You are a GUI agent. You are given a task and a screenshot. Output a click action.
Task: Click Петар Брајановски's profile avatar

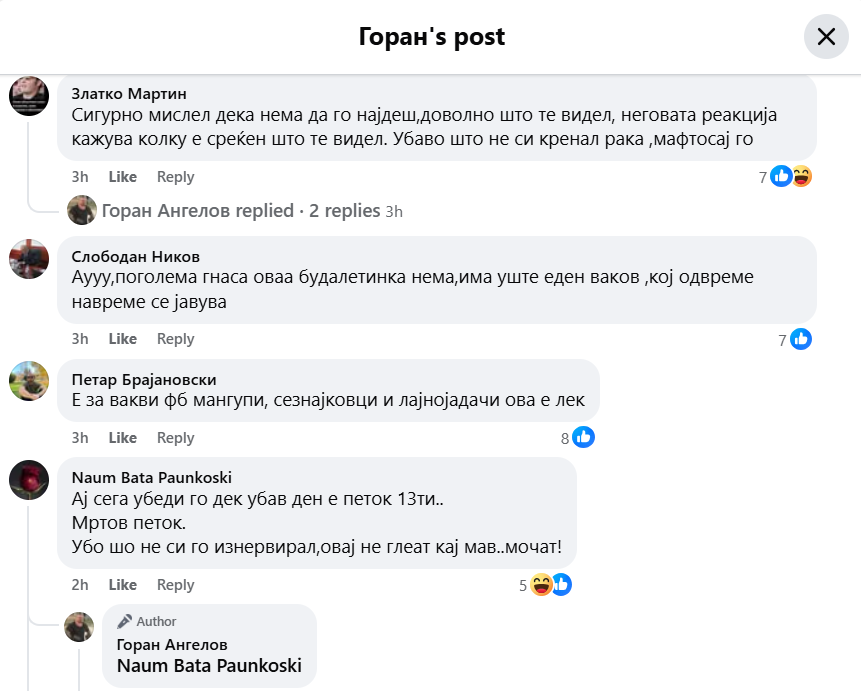[29, 381]
